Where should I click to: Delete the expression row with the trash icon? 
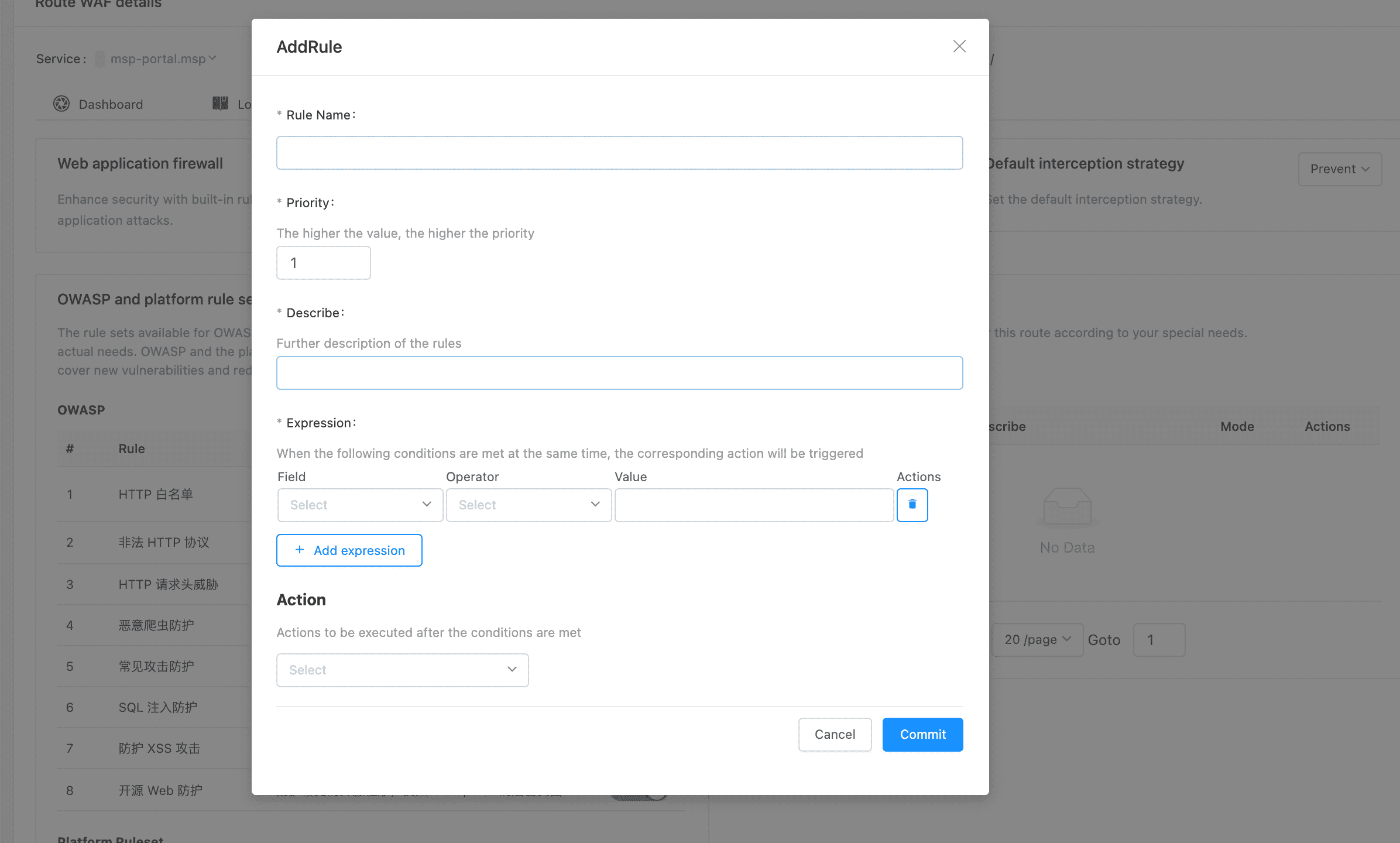pyautogui.click(x=912, y=505)
